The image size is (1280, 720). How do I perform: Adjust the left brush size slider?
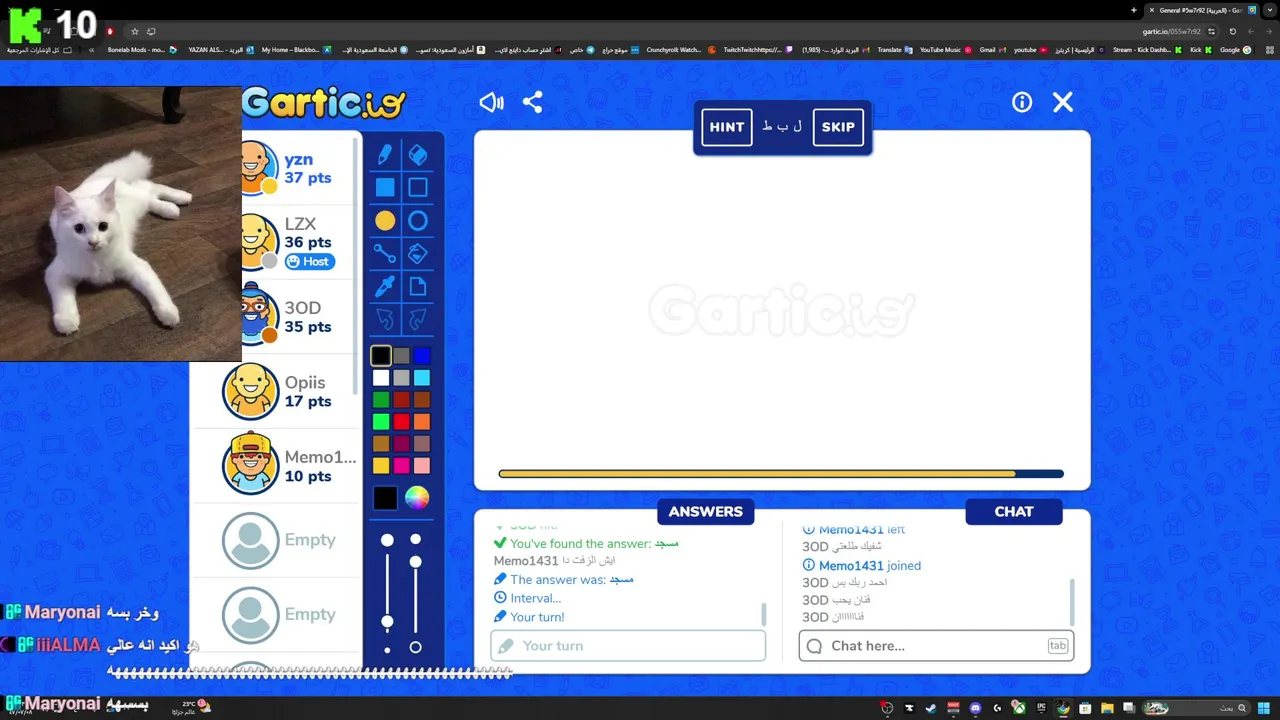point(387,621)
